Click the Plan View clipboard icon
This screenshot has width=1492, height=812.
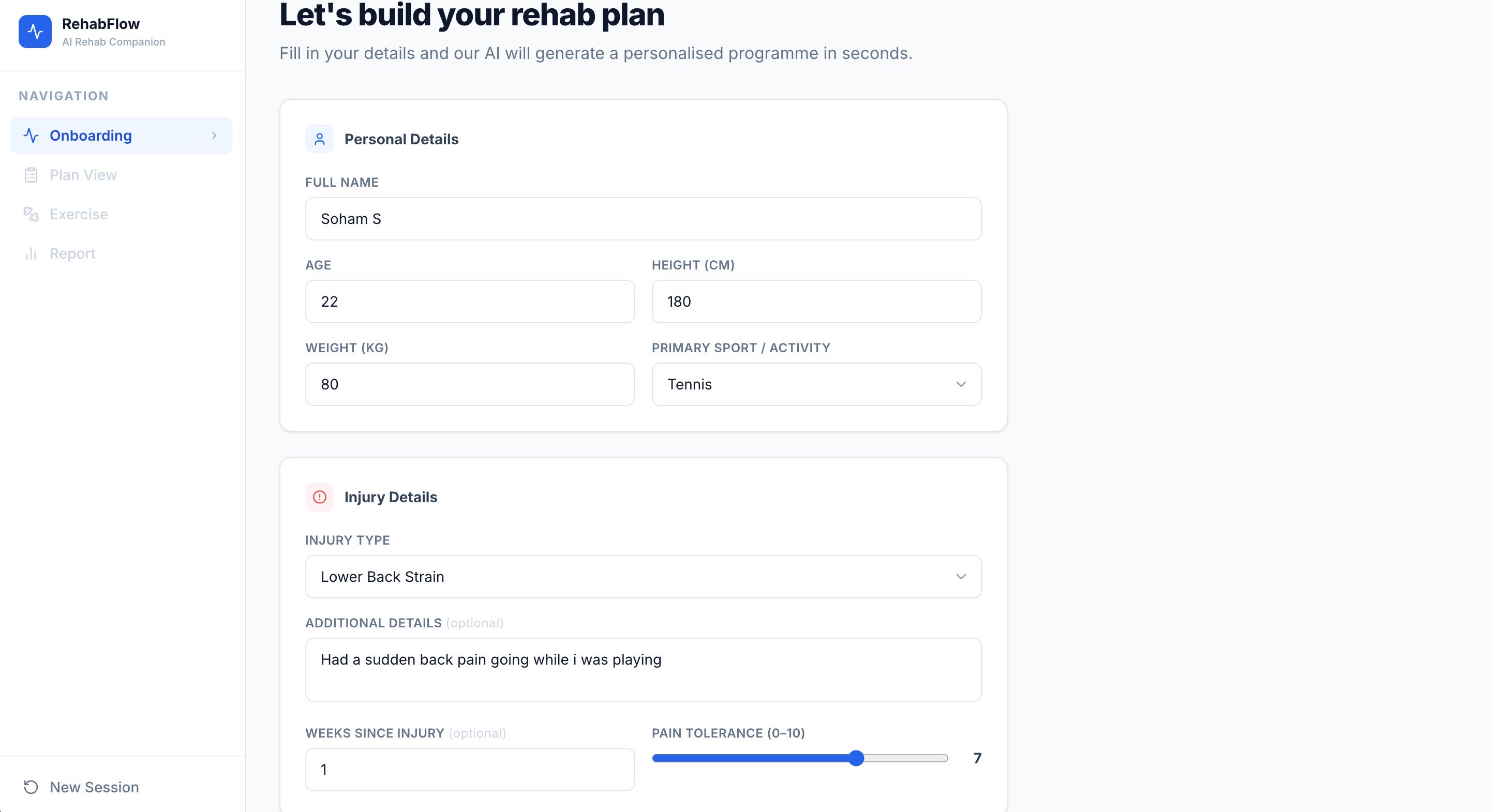[x=31, y=175]
